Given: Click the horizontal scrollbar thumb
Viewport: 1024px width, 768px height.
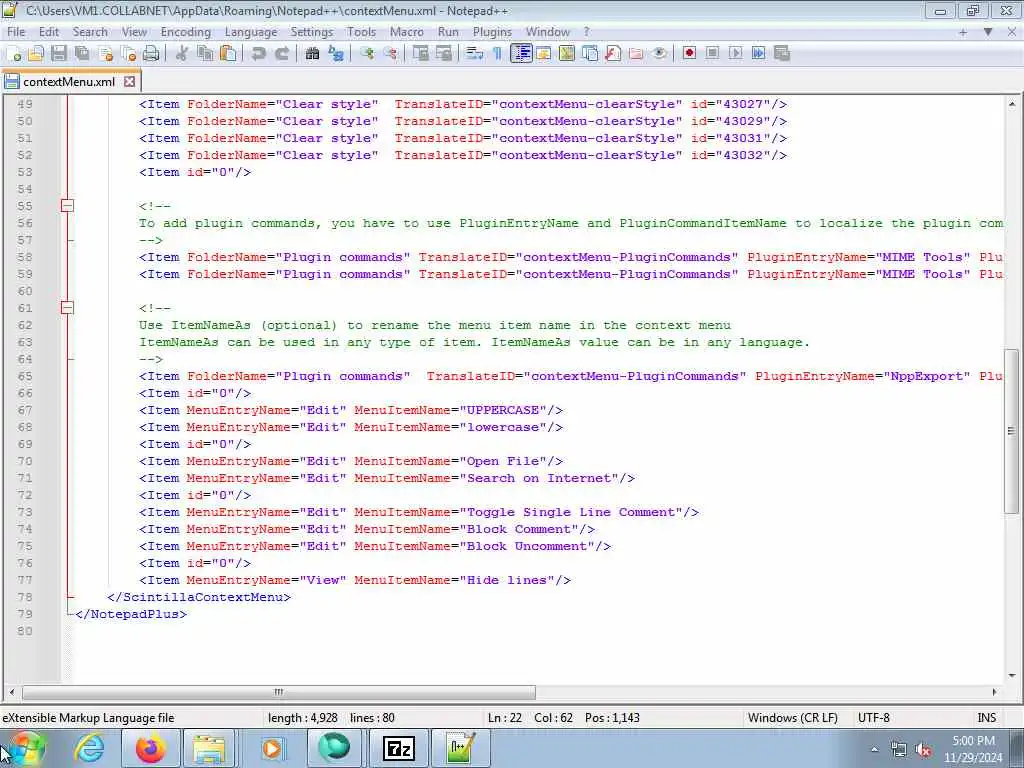Looking at the screenshot, I should point(279,692).
